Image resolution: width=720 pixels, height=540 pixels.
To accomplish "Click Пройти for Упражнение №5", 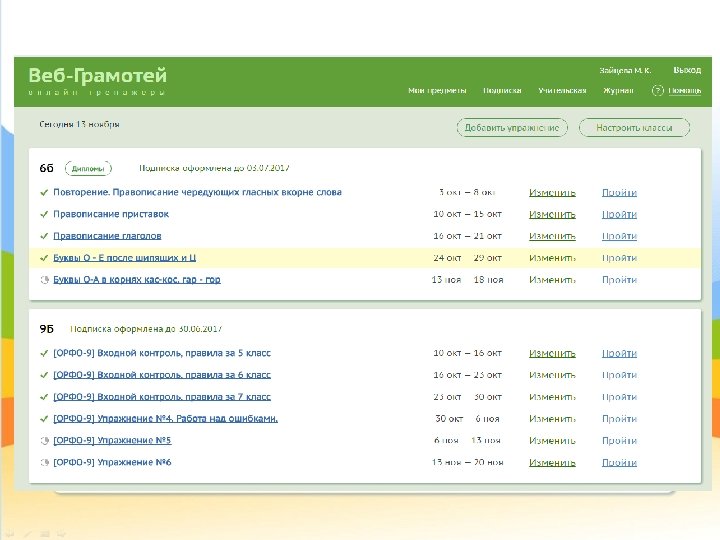I will pos(619,441).
